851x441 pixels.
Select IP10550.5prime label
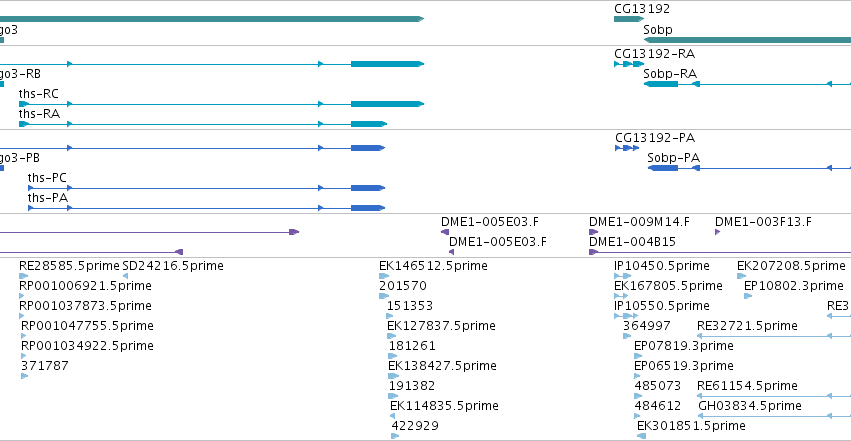(662, 306)
